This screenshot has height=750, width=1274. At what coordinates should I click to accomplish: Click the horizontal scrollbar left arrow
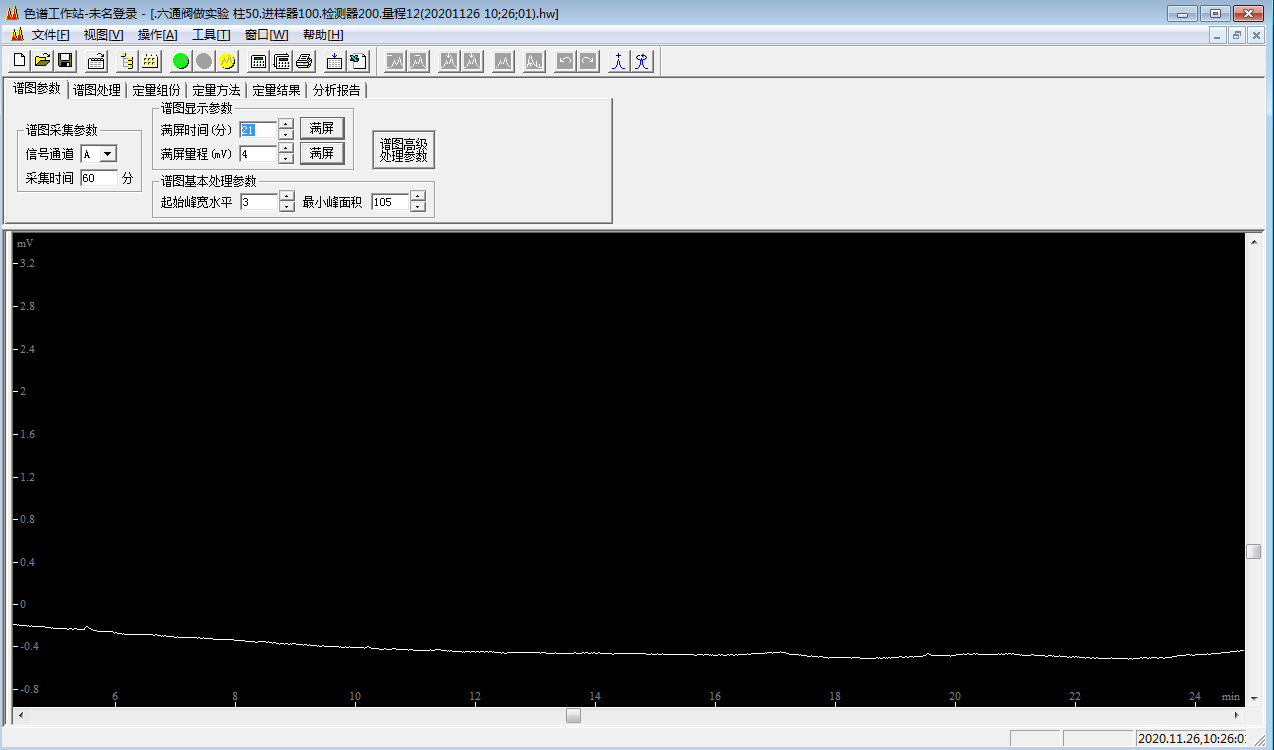19,716
